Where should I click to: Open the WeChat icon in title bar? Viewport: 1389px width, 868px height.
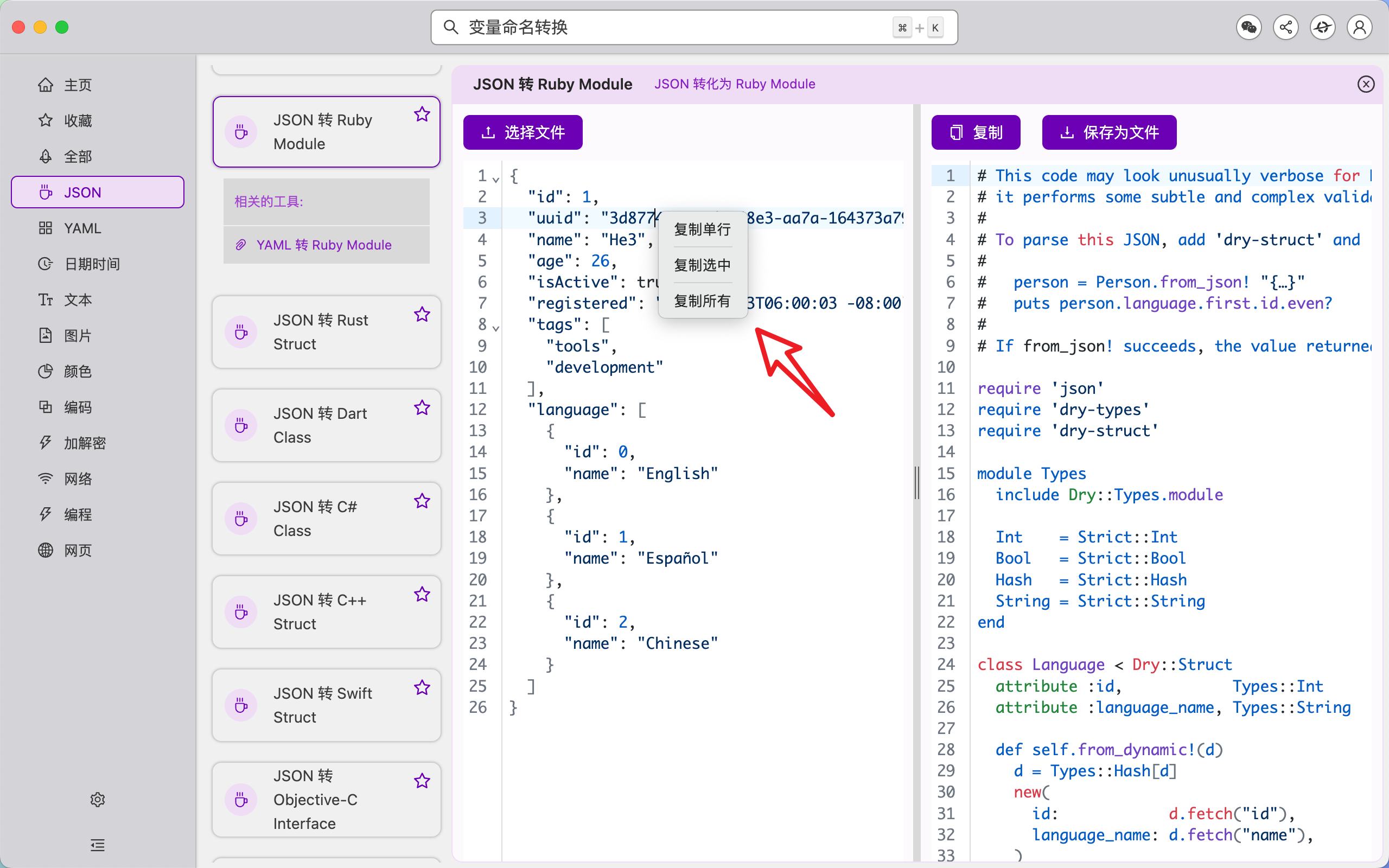pyautogui.click(x=1248, y=27)
